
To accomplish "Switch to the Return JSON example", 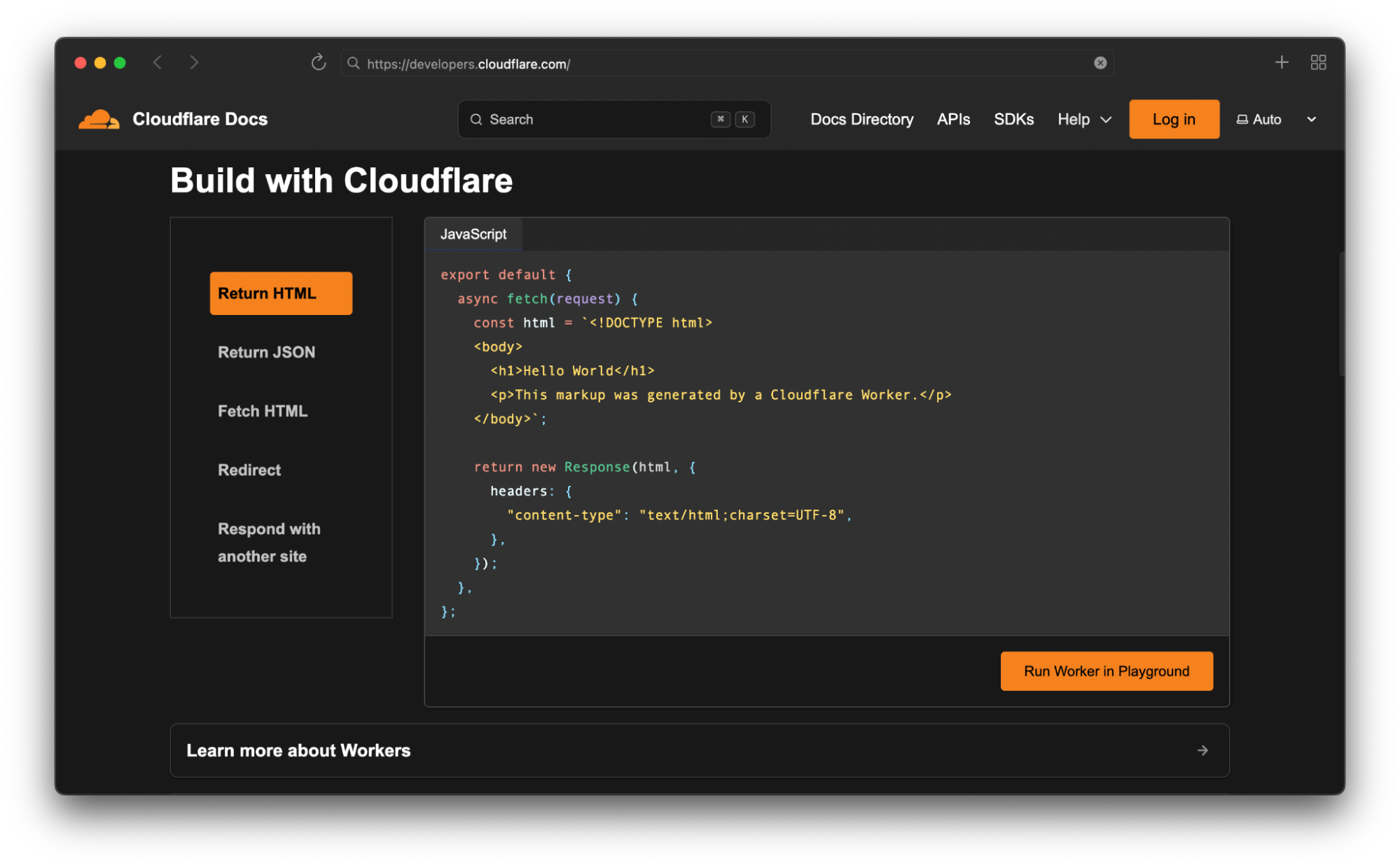I will click(266, 352).
